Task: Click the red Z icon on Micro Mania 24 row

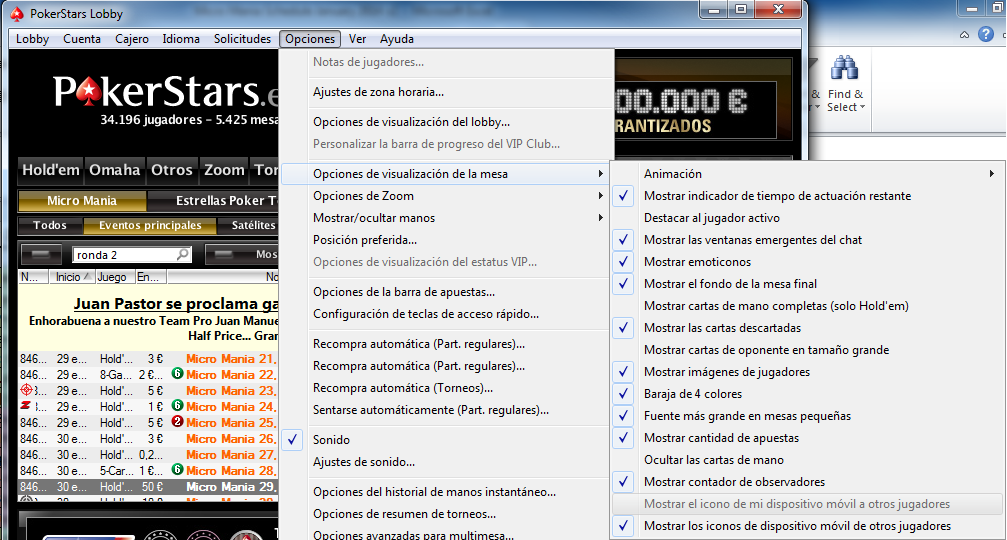Action: click(26, 406)
